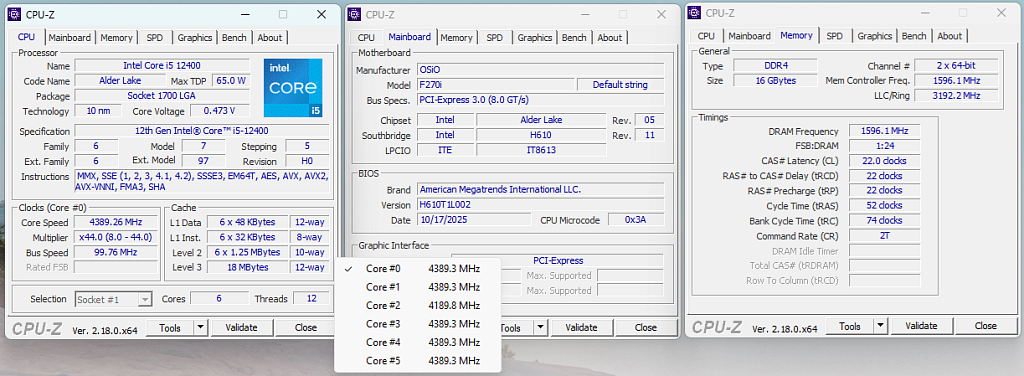
Task: Click Close button in Mainboard window
Action: coord(646,328)
